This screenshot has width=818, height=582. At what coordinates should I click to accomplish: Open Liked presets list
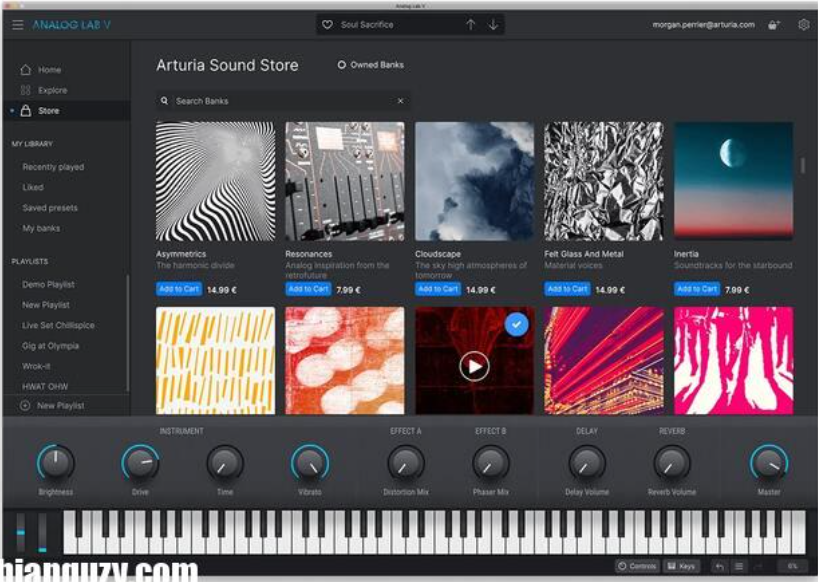coord(33,187)
